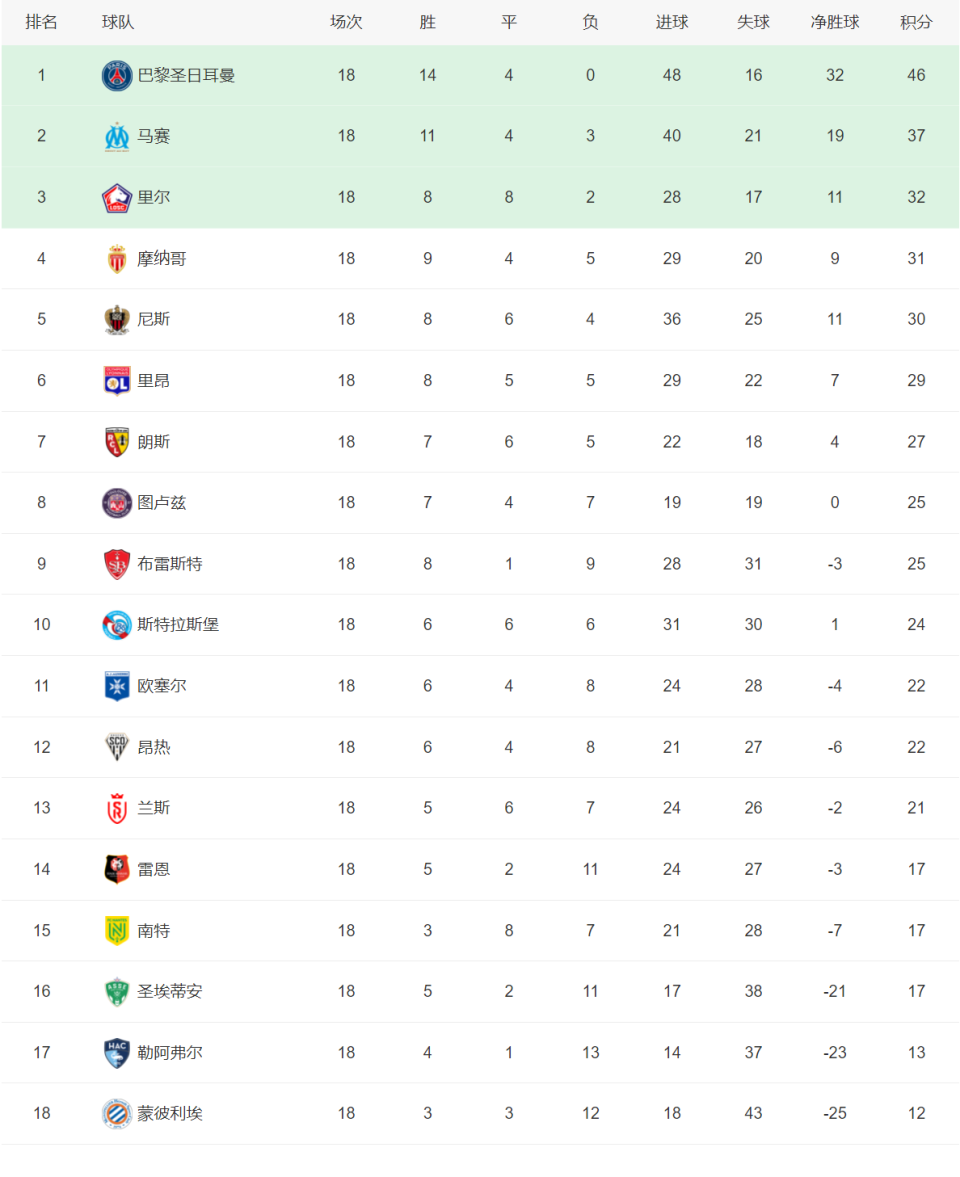Select the 兰斯 row in standings

pos(480,808)
